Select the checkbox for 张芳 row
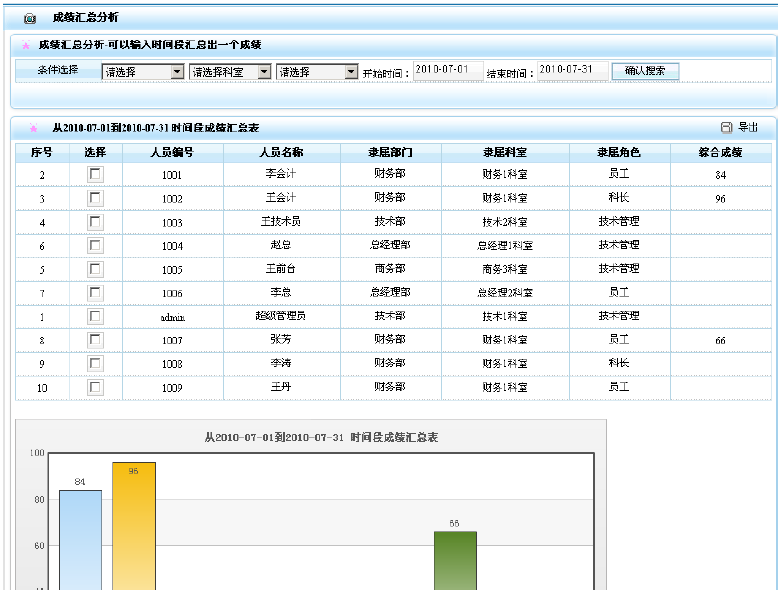This screenshot has height=594, width=781. point(95,340)
